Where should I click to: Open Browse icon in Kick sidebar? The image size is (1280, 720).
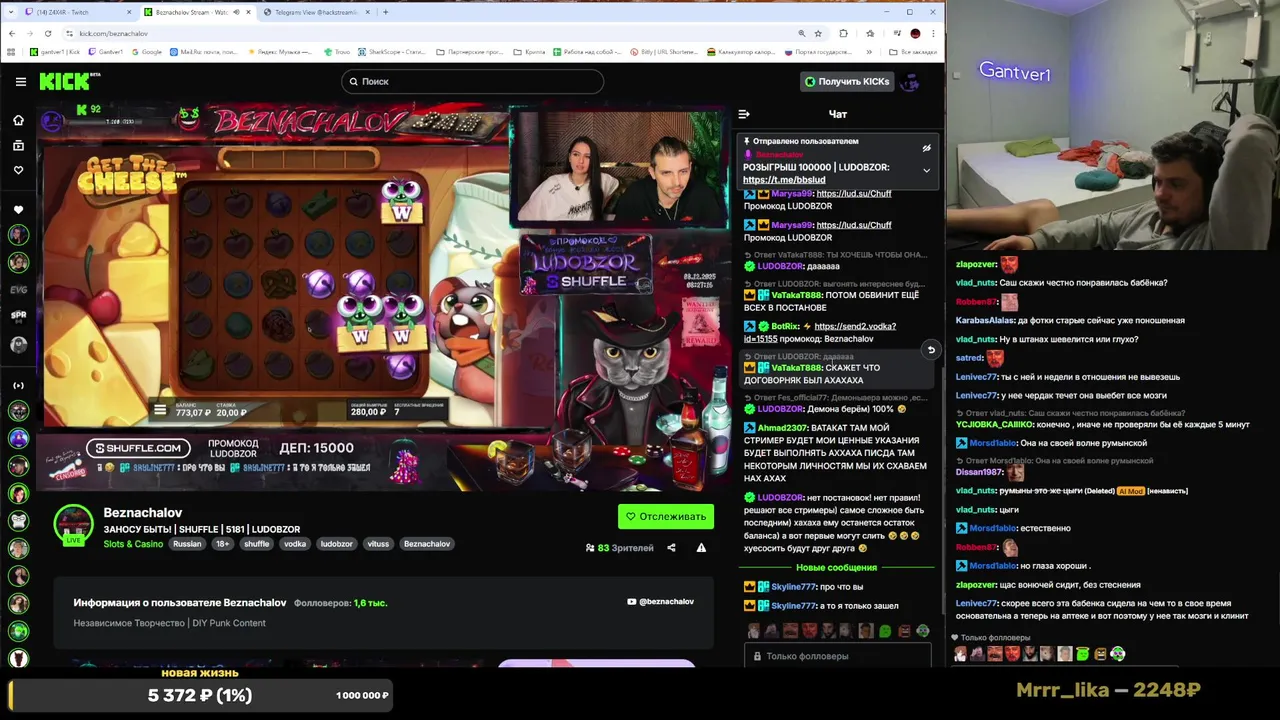pos(18,145)
